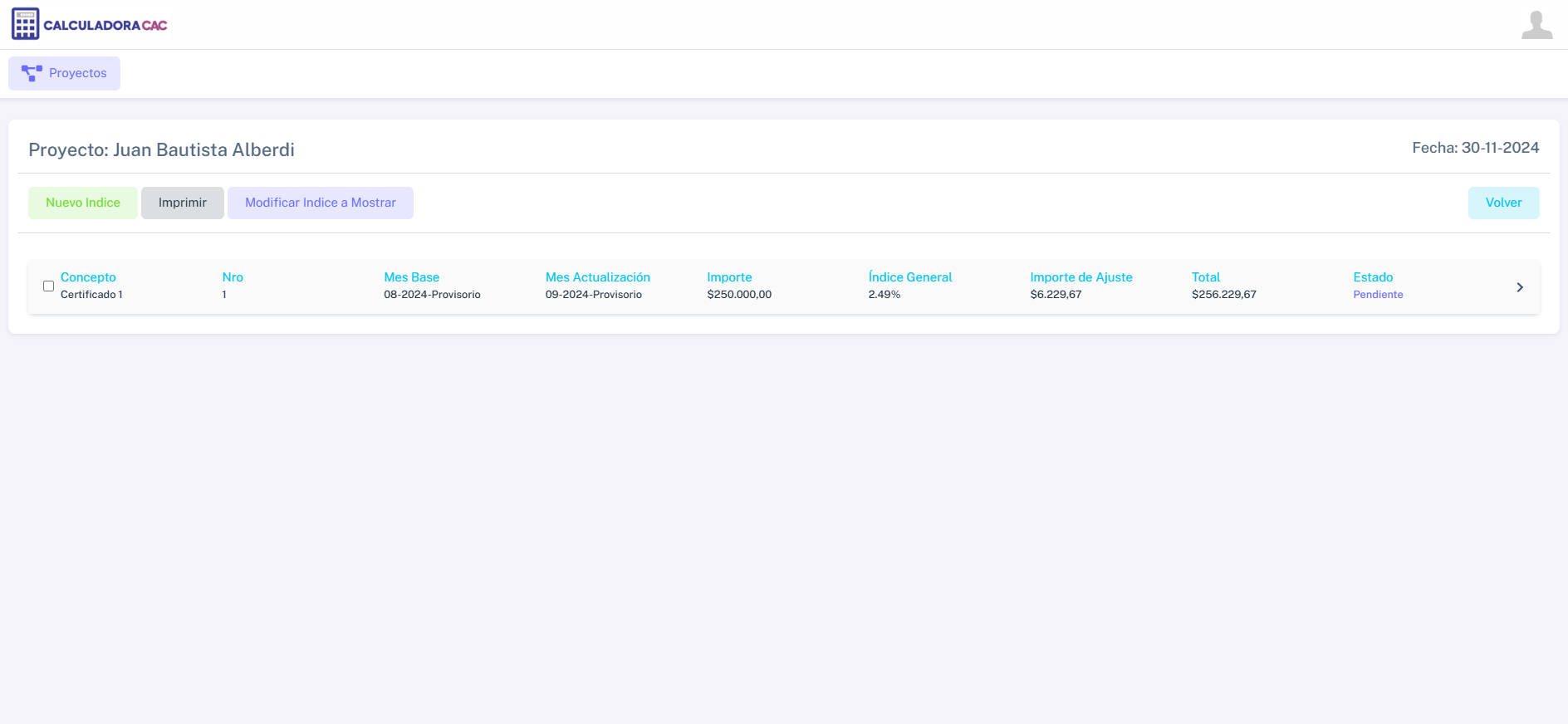Open the user profile avatar
1568x724 pixels.
(1536, 25)
